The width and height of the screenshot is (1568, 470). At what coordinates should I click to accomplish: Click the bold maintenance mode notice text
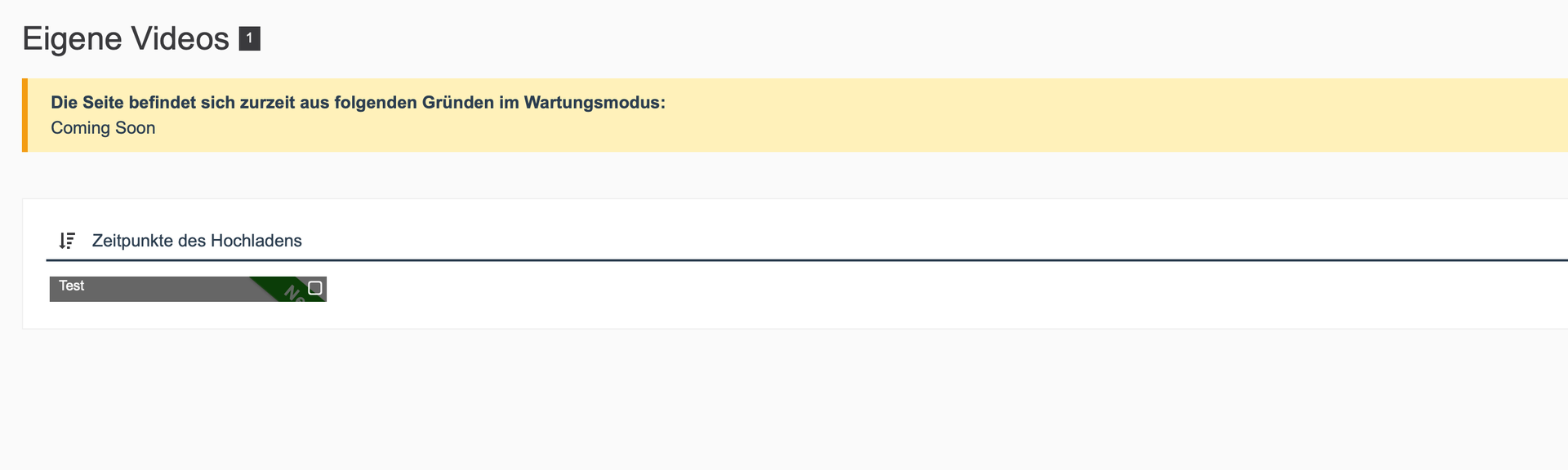pos(358,103)
